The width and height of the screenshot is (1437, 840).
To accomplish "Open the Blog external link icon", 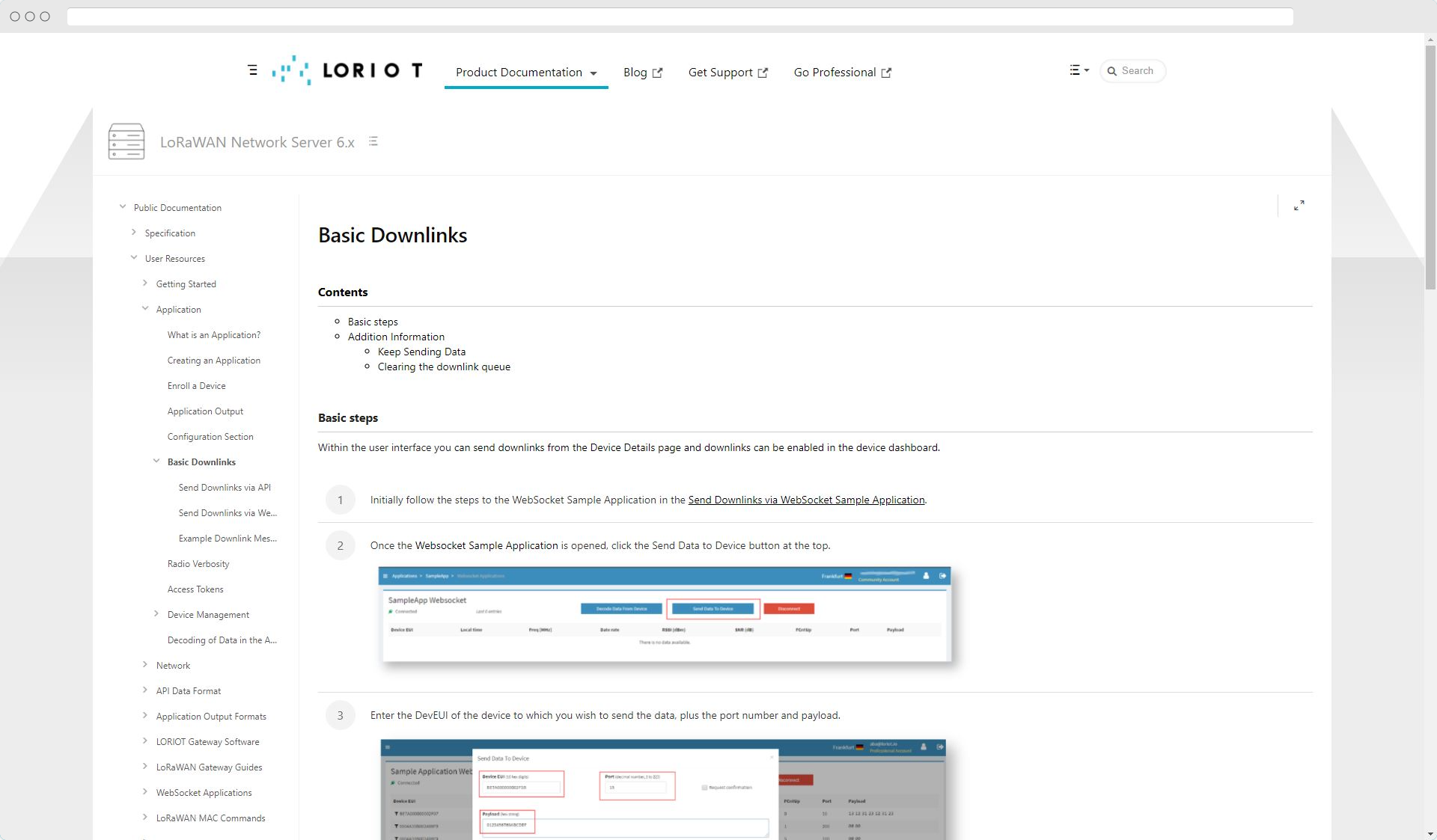I will point(657,73).
